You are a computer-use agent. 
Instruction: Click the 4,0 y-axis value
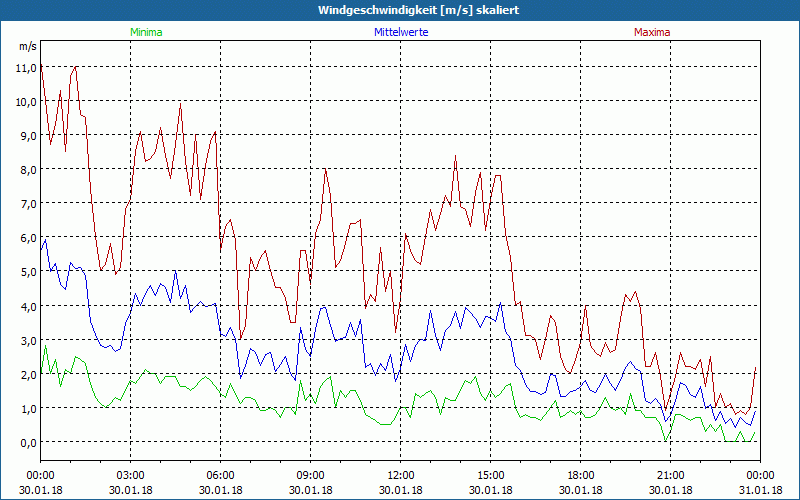[x=29, y=306]
